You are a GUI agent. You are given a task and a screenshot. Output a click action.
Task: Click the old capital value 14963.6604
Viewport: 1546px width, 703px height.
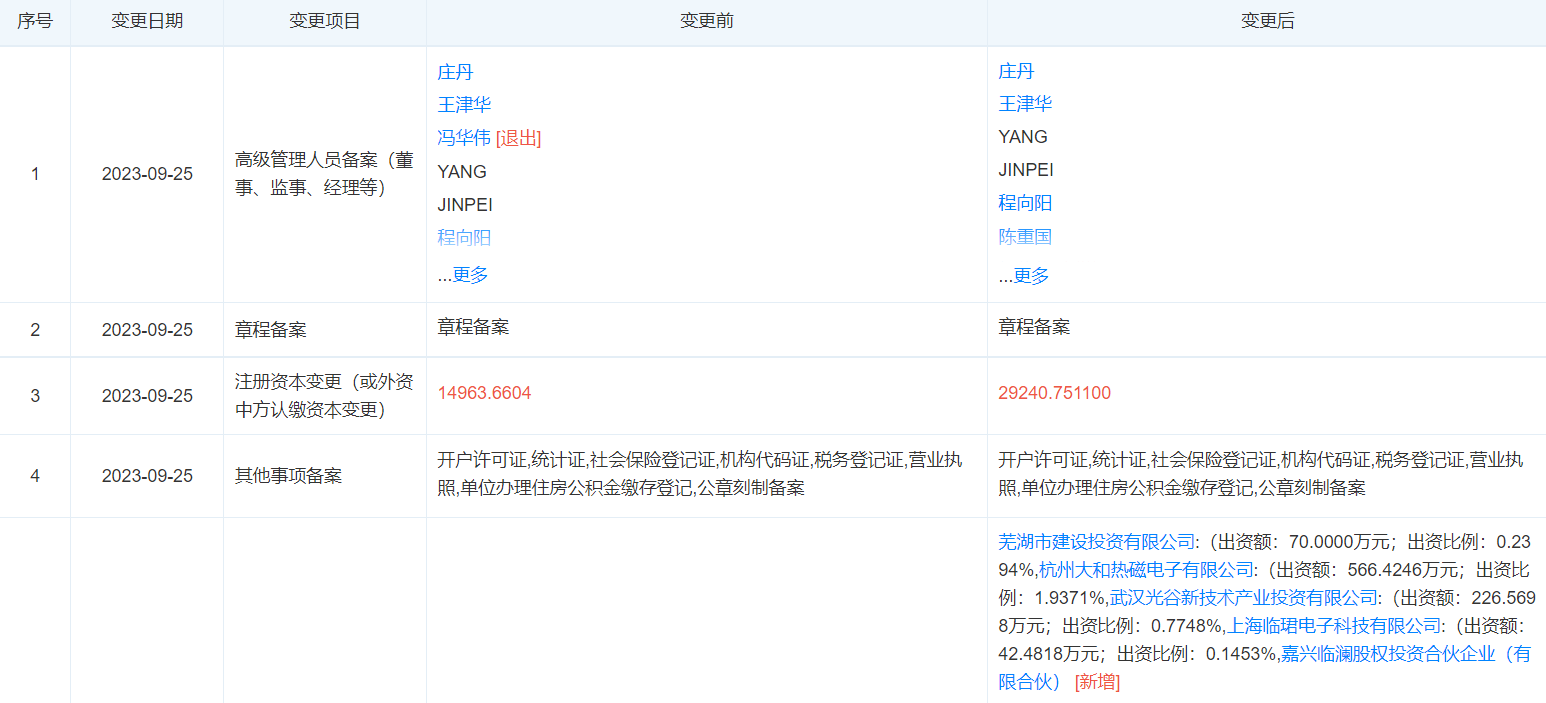coord(484,393)
